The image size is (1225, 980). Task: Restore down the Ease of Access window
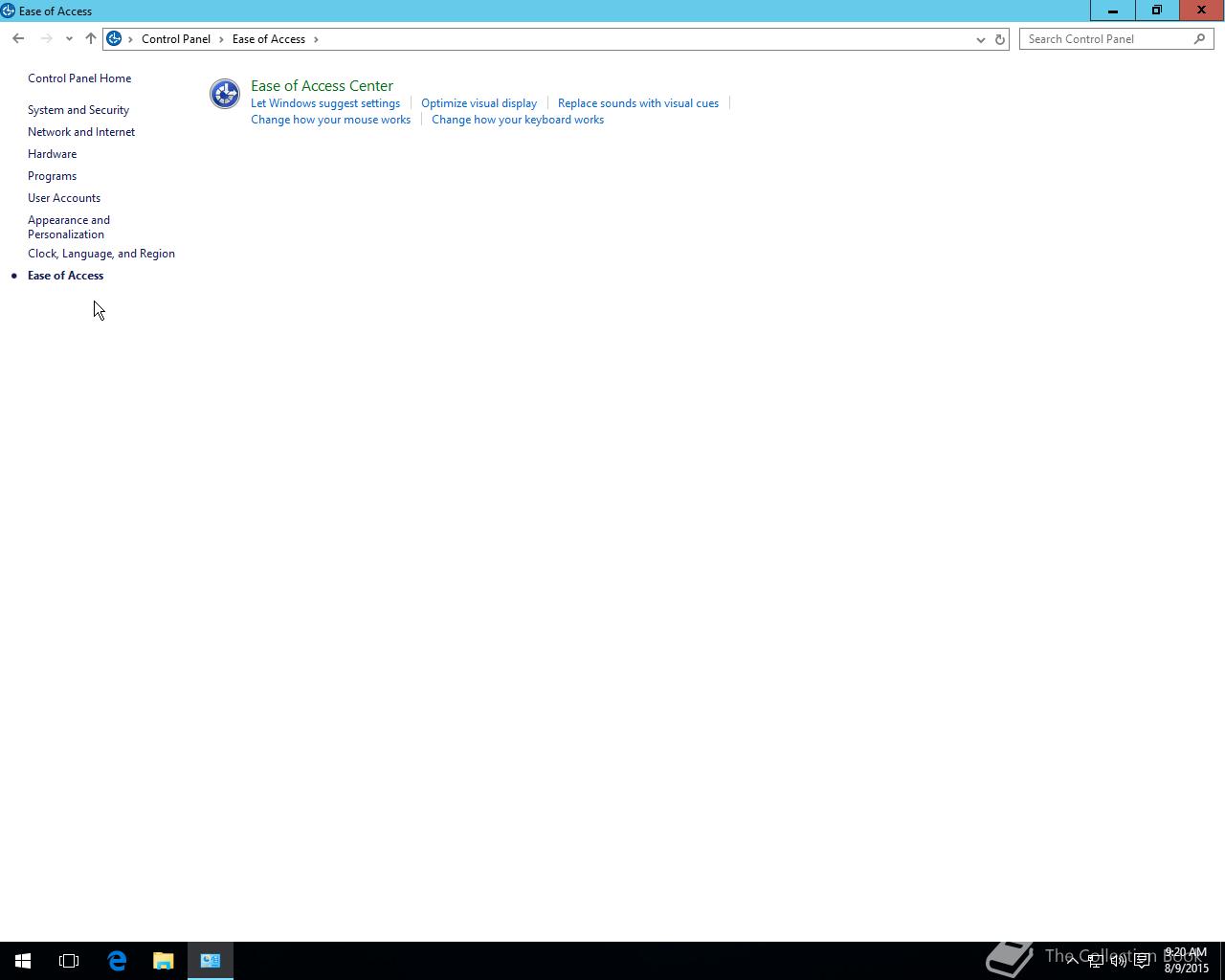pos(1157,11)
